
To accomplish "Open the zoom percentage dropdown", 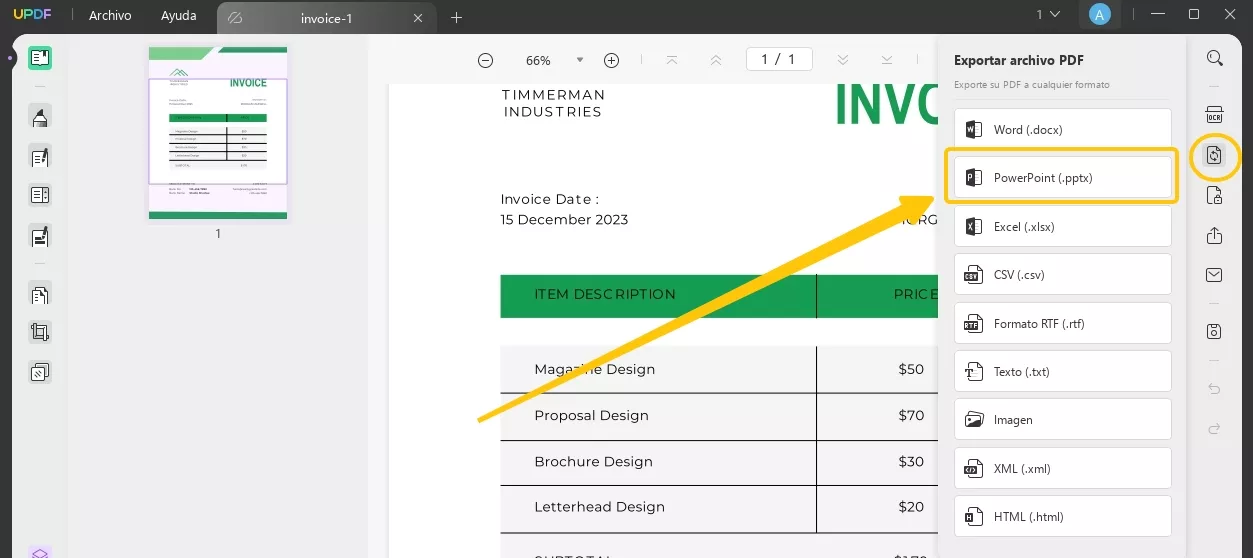I will tap(580, 60).
